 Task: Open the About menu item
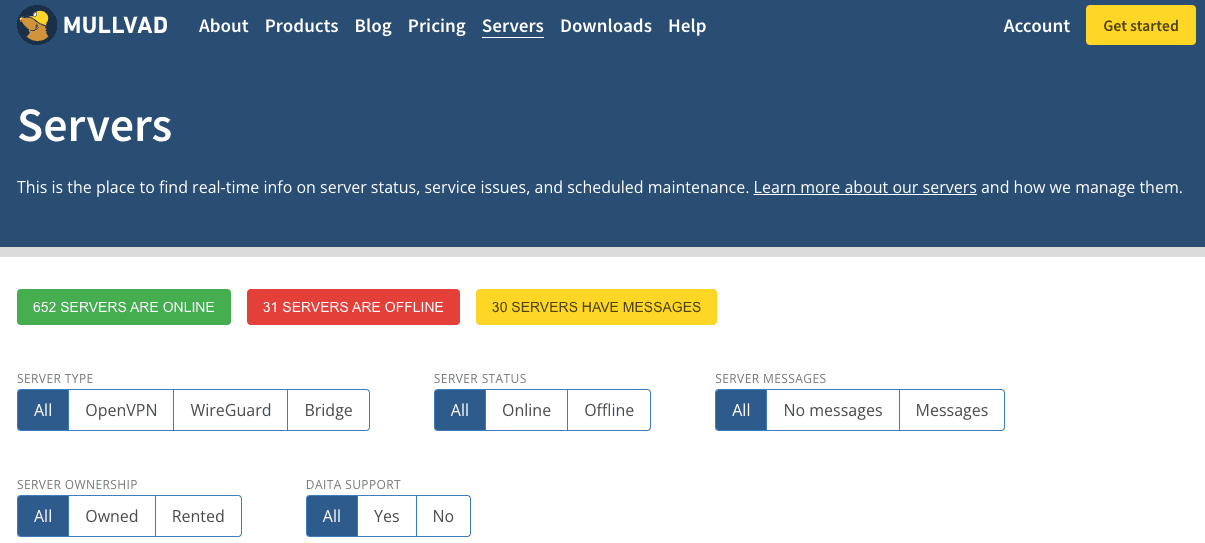pos(223,26)
